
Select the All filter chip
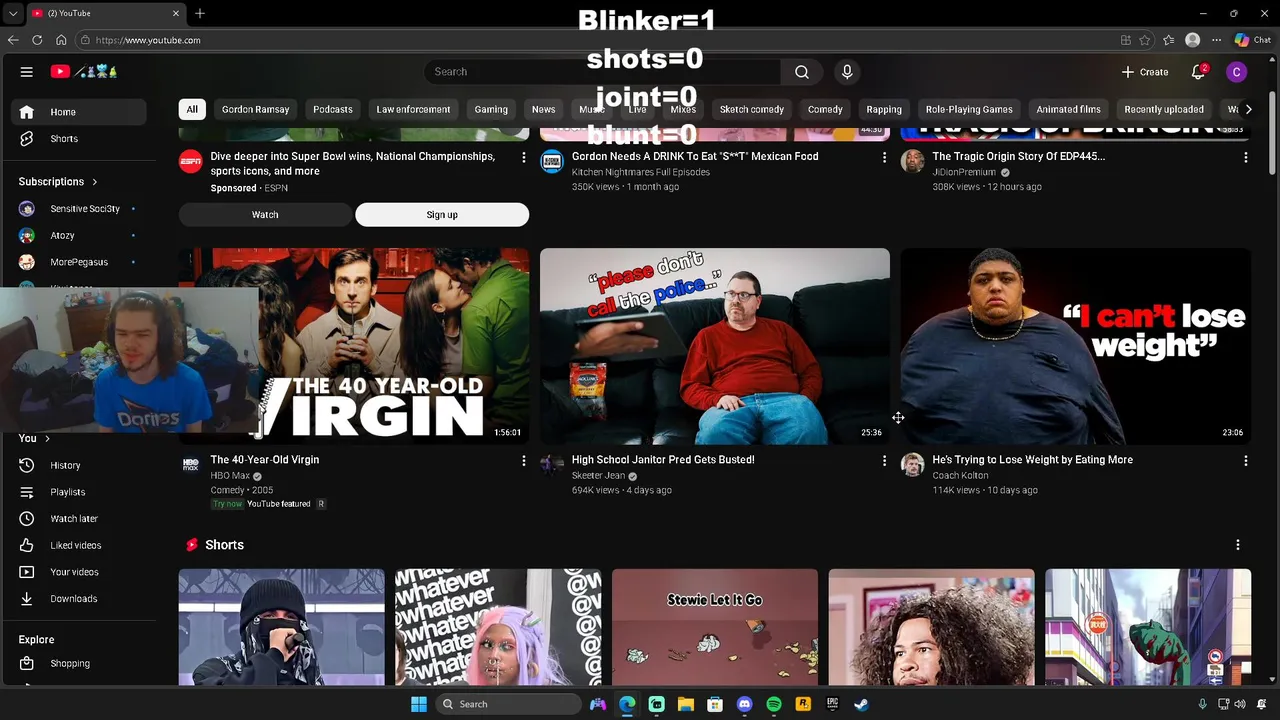191,109
